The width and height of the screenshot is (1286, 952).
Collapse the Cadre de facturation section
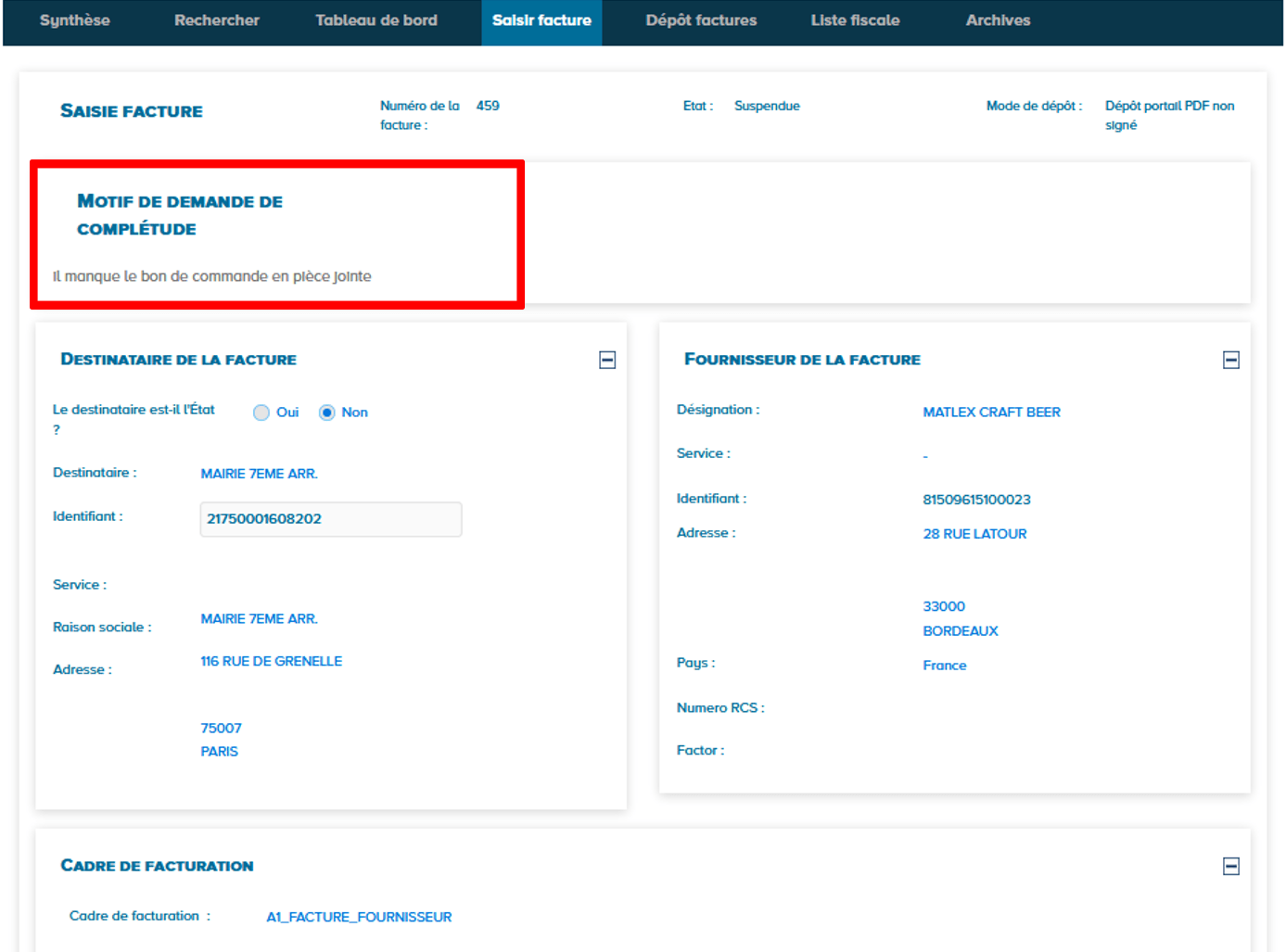pos(1230,866)
